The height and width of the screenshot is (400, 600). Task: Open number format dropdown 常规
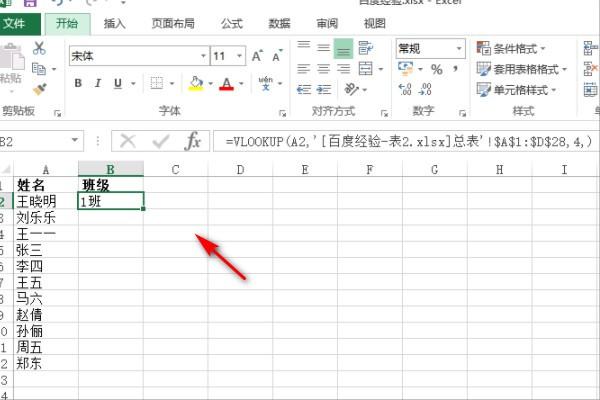pos(459,48)
